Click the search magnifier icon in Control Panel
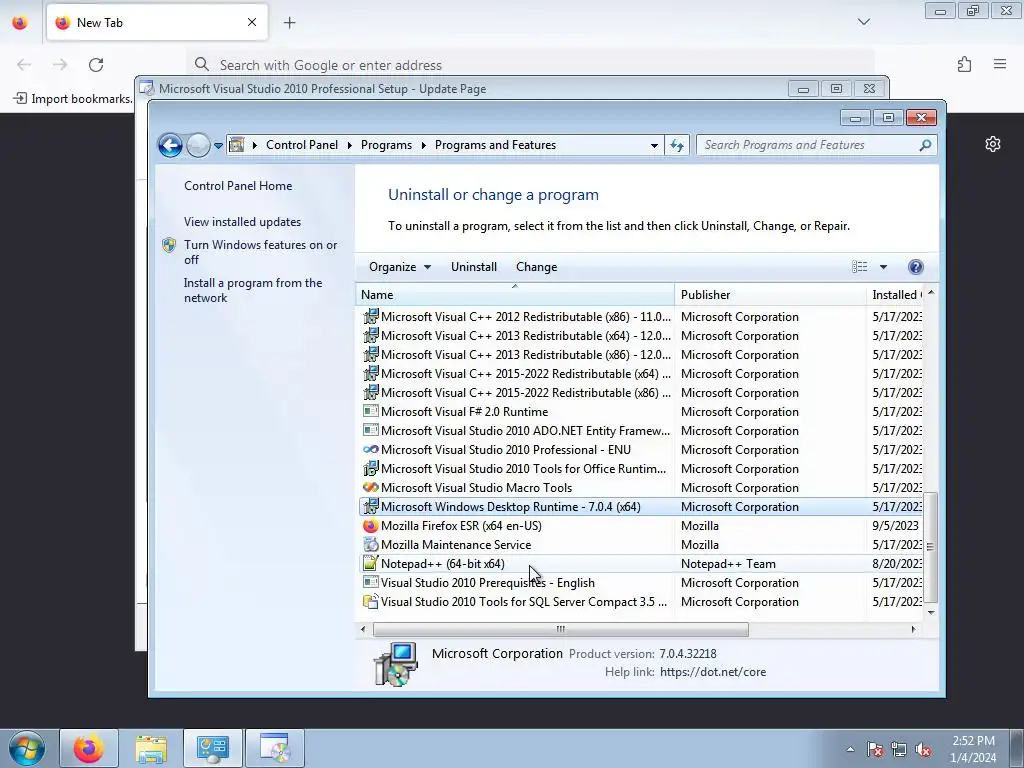The image size is (1024, 768). coord(925,145)
